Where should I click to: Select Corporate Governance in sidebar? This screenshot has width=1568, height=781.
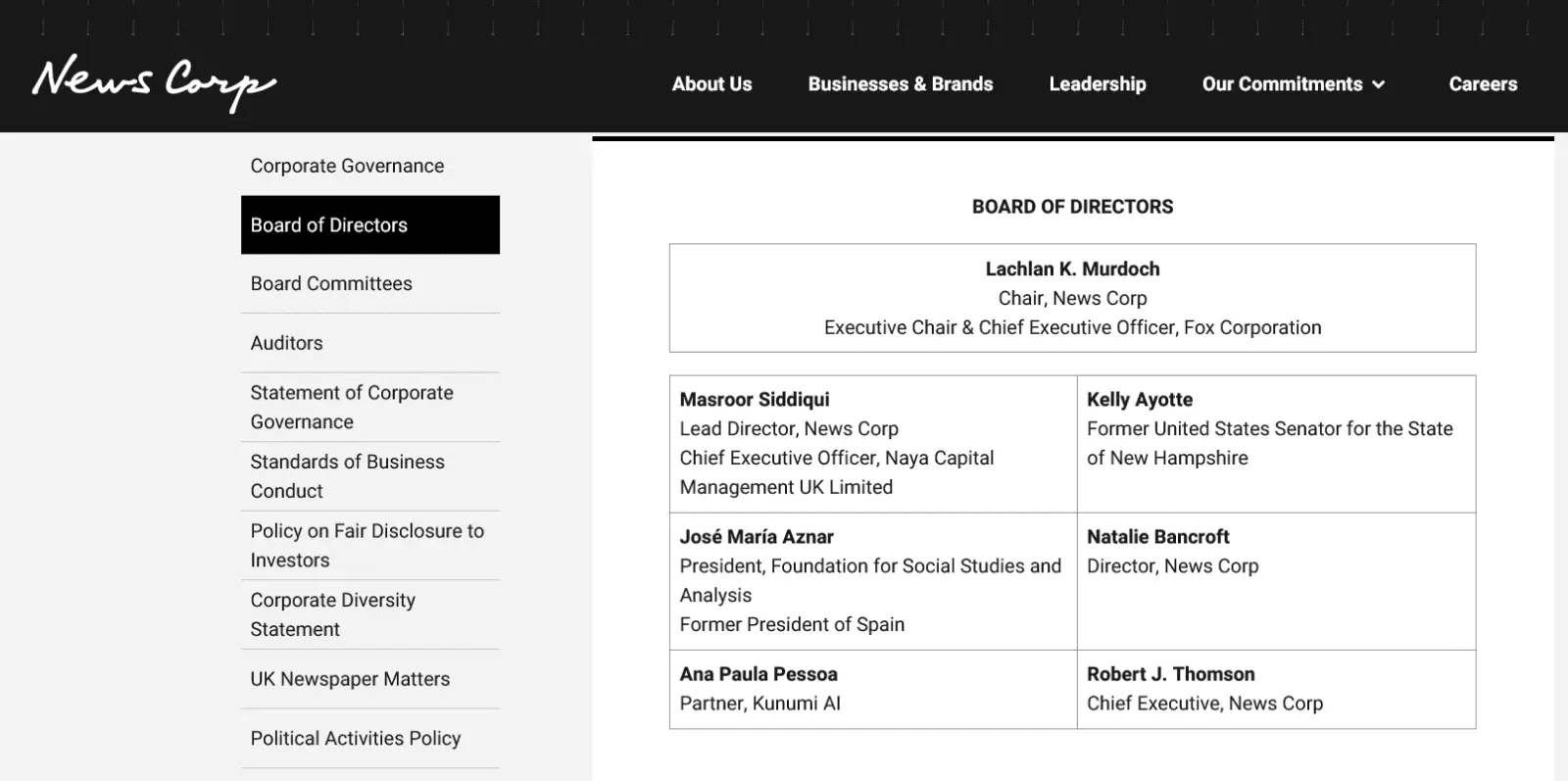[x=347, y=166]
